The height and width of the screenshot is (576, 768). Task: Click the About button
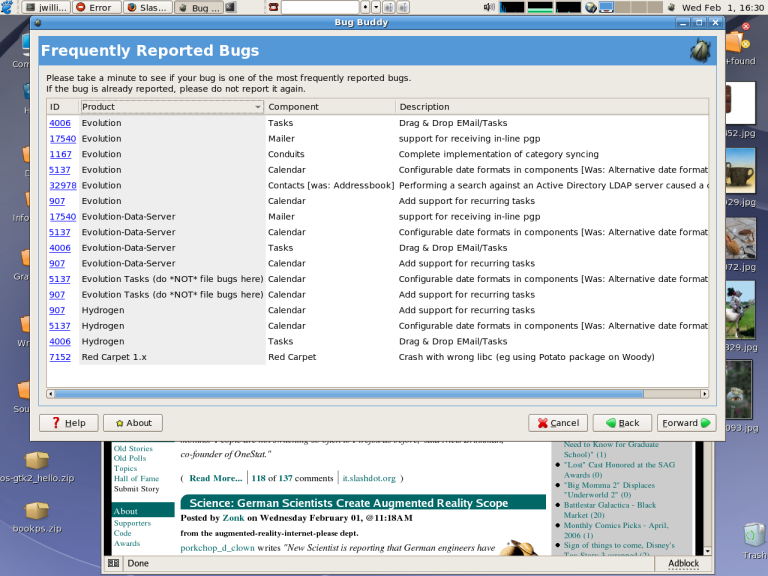[x=133, y=423]
